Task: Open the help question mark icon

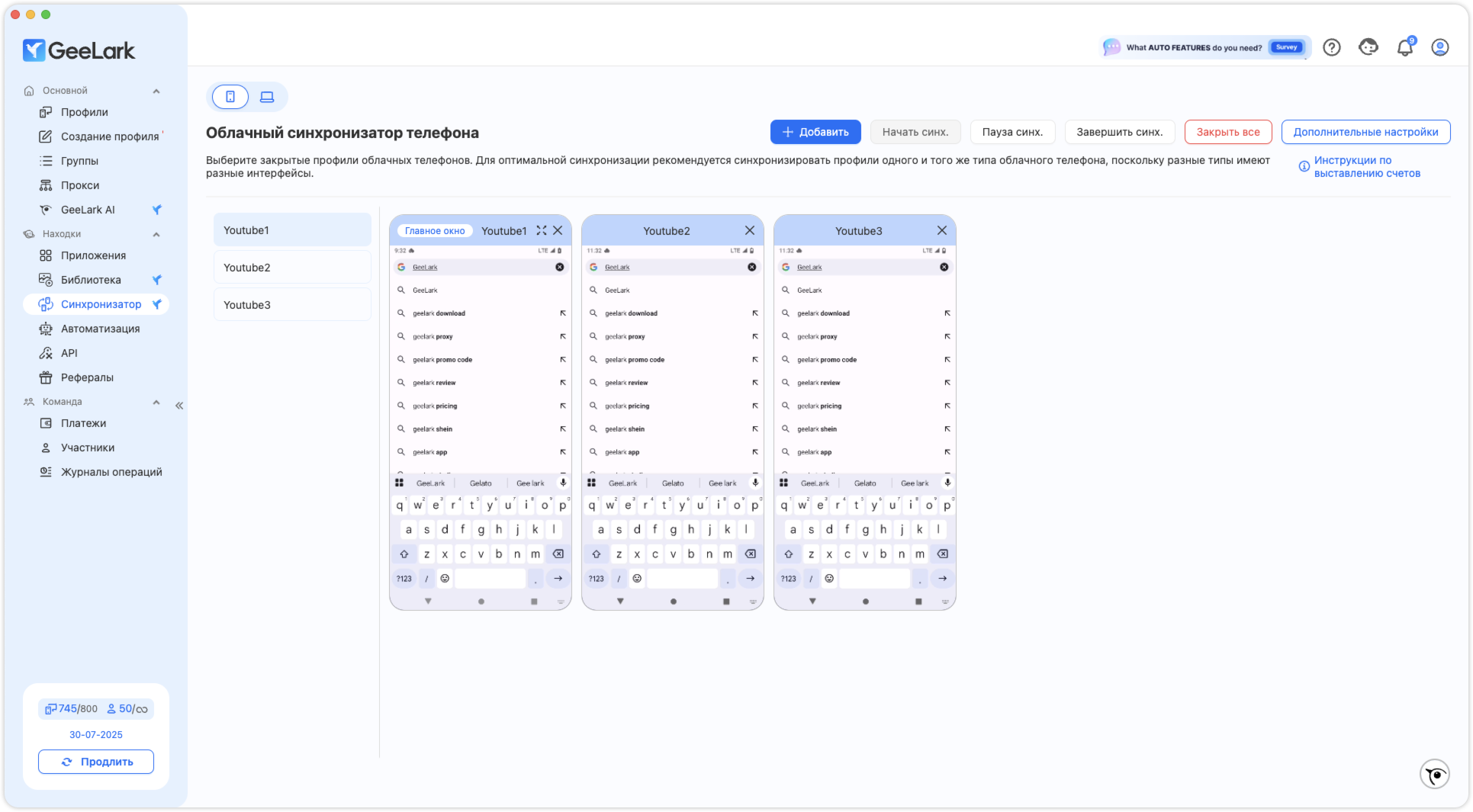Action: pyautogui.click(x=1332, y=47)
